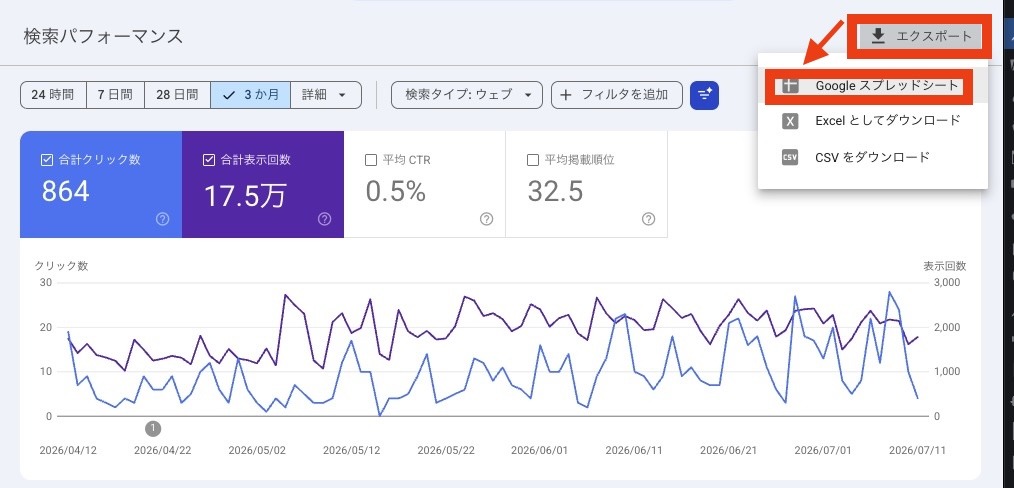Image resolution: width=1014 pixels, height=488 pixels.
Task: Click the 0.5% CTR value
Action: tap(396, 191)
